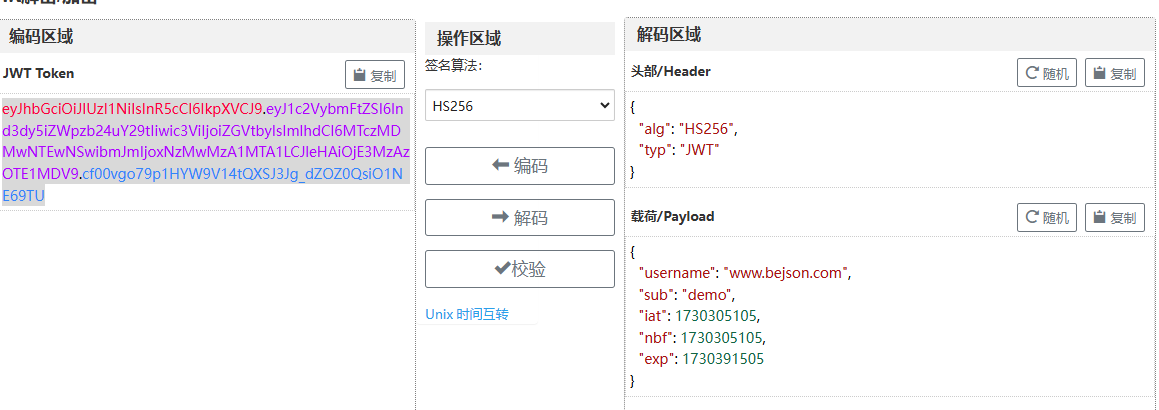Image resolution: width=1159 pixels, height=410 pixels.
Task: Copy the 头部/Header content
Action: coord(1115,73)
